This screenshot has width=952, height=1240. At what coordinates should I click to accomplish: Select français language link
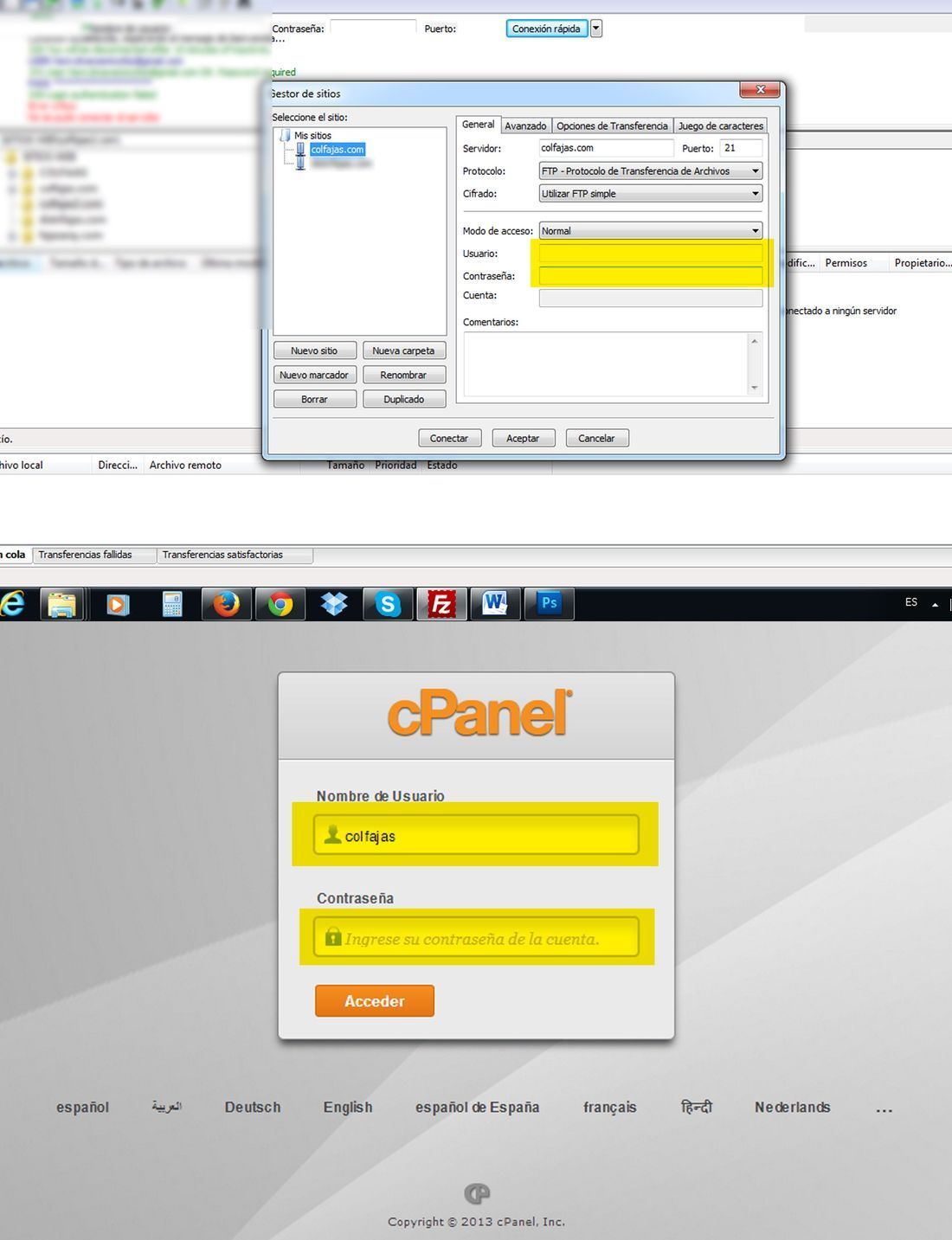(x=610, y=1107)
